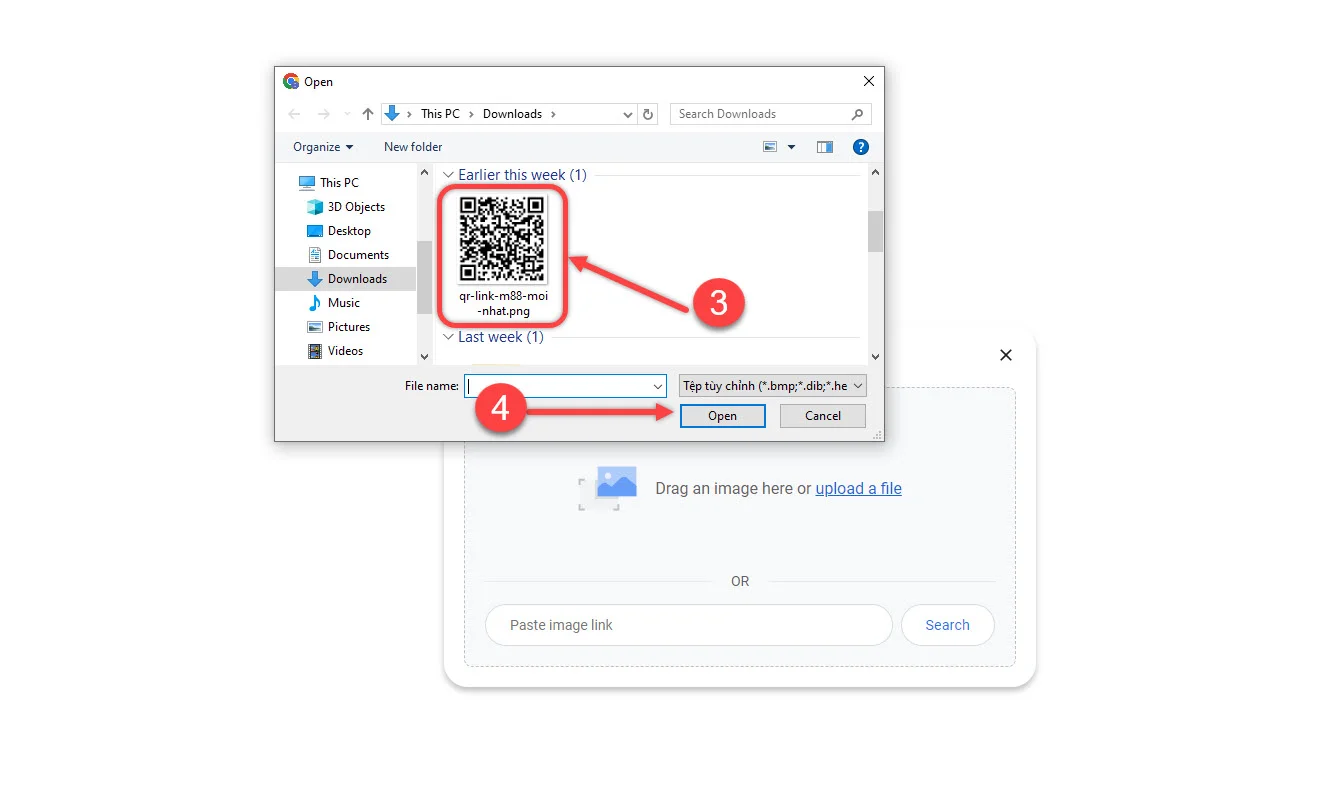Collapse the Last week group

coord(448,338)
